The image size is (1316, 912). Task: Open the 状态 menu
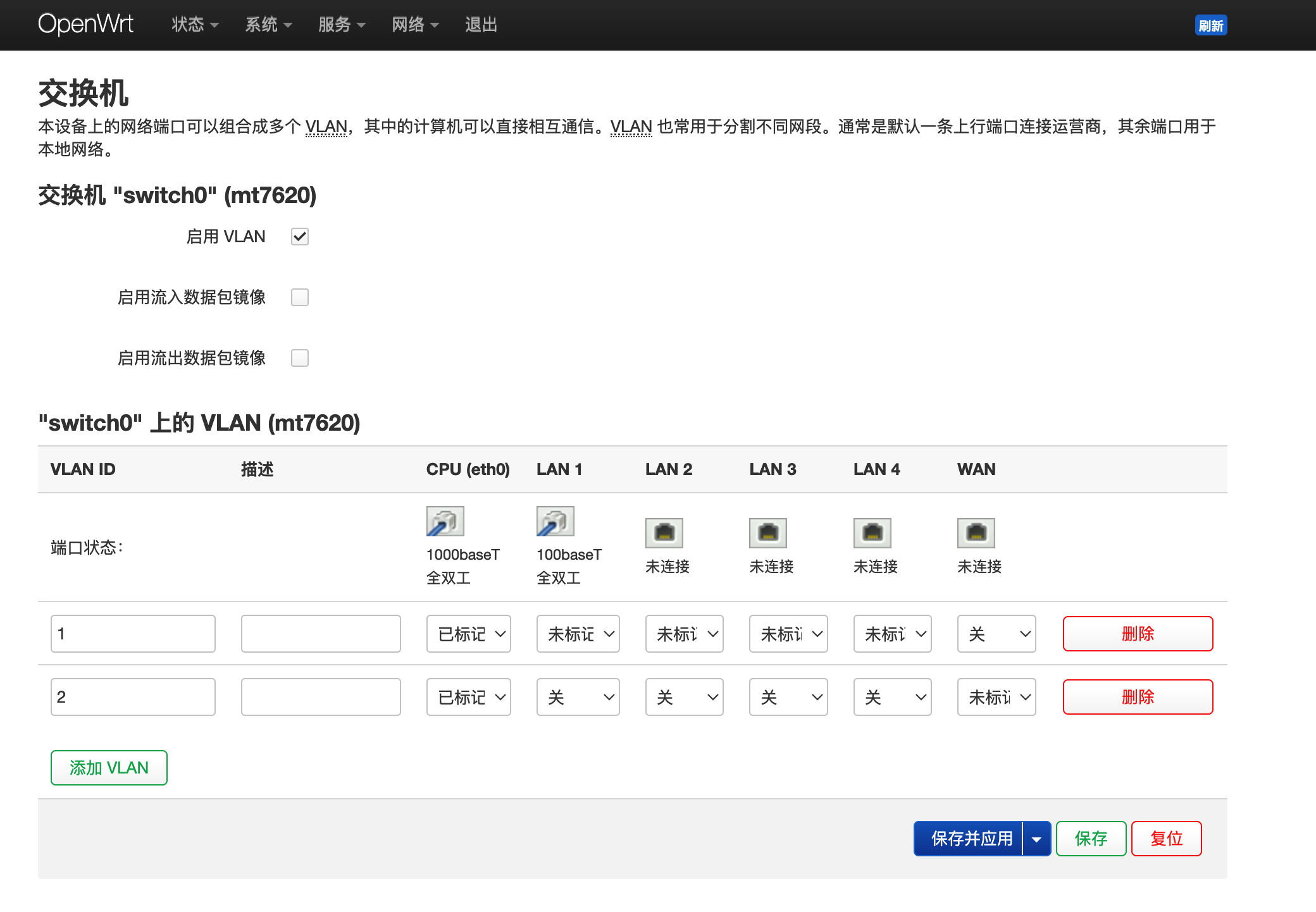193,25
